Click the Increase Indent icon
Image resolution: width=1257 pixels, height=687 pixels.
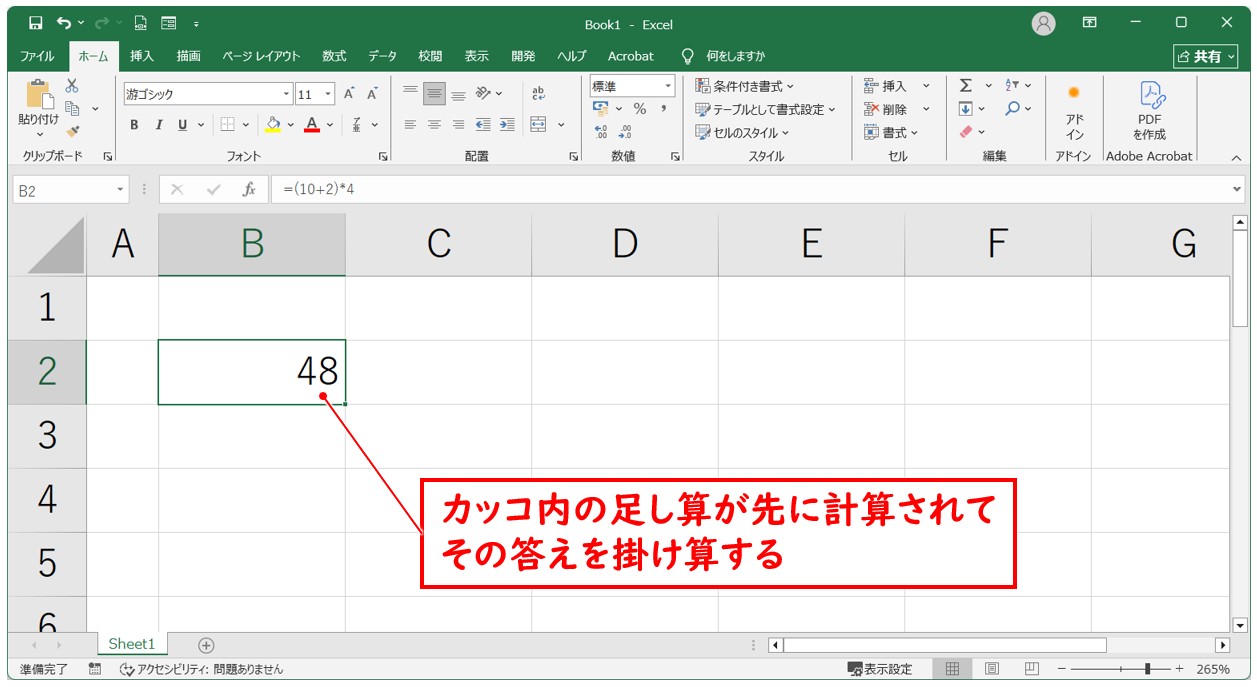coord(507,125)
